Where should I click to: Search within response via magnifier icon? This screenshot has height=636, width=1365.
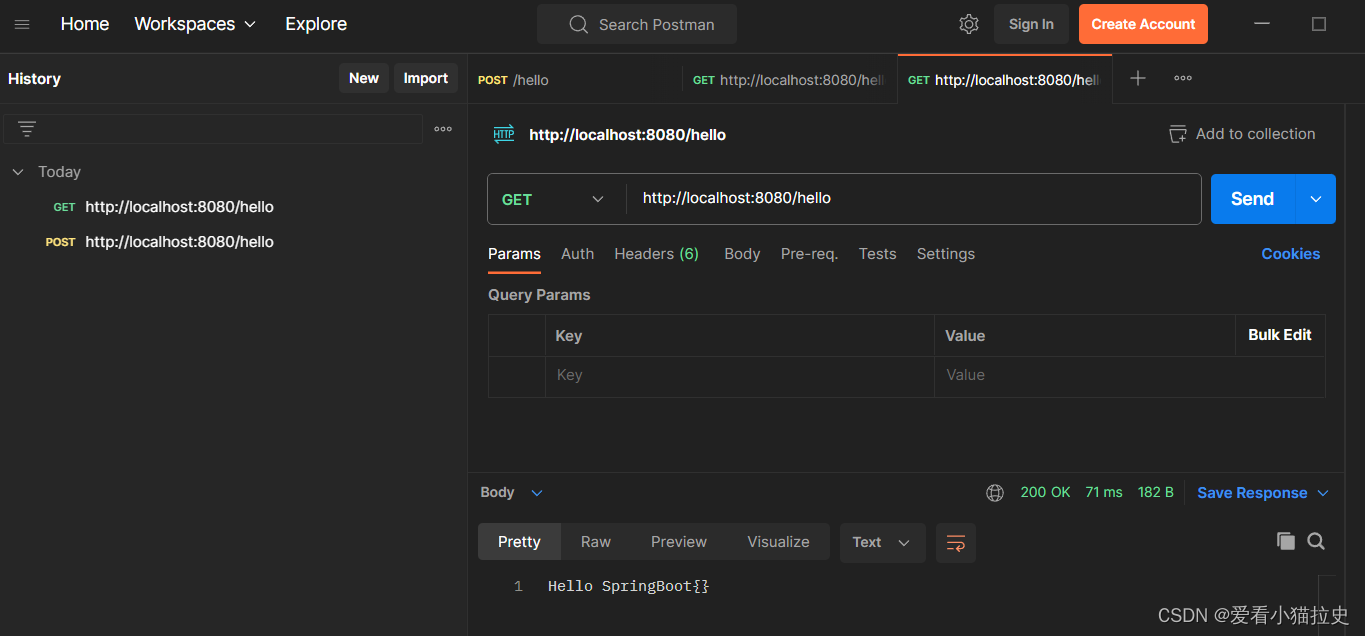point(1316,541)
